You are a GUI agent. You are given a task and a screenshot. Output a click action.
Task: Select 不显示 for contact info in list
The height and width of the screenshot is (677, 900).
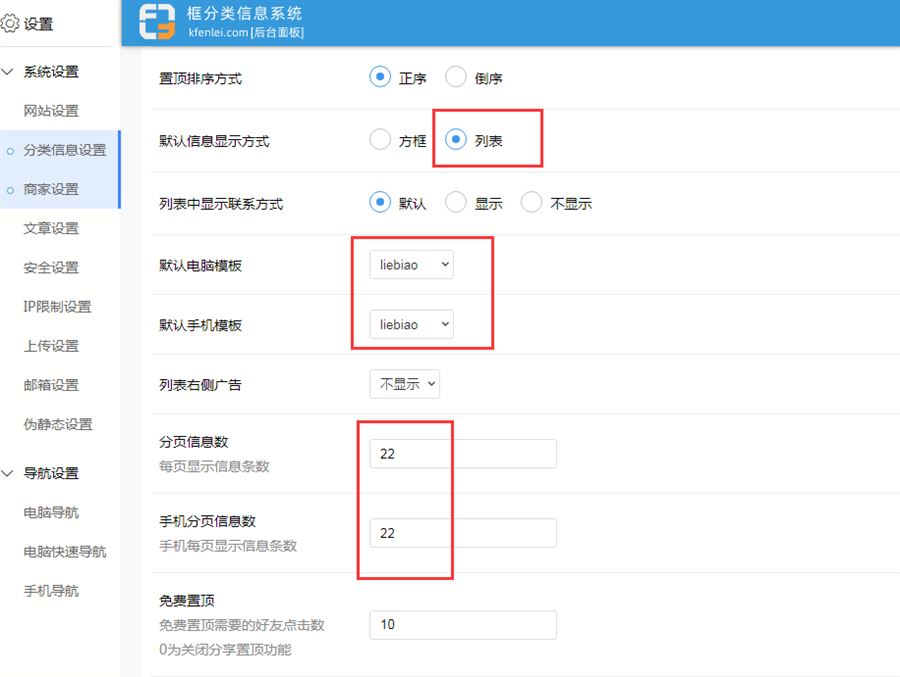[532, 203]
